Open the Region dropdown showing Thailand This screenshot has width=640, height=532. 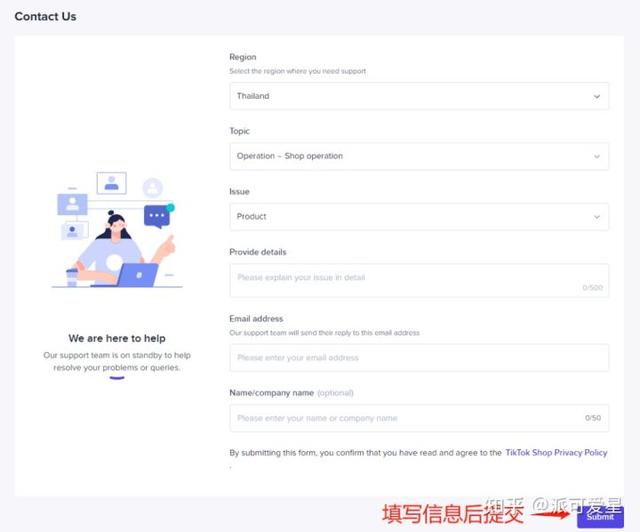418,96
